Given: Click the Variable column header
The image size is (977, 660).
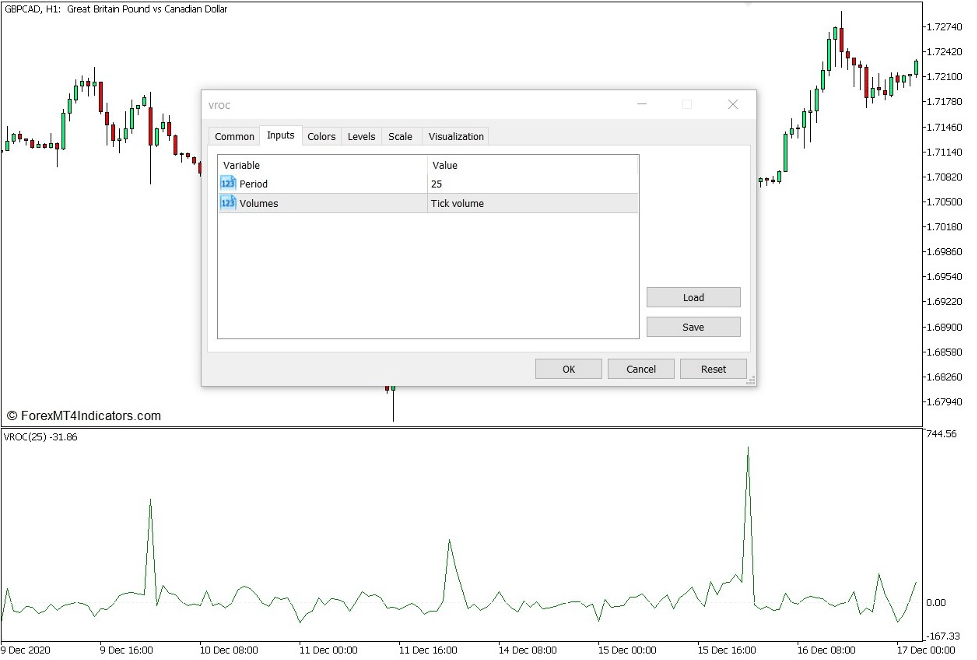Looking at the screenshot, I should pos(240,164).
